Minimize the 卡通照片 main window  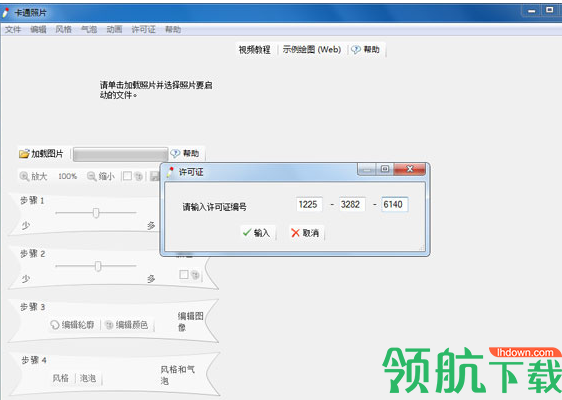[531, 11]
